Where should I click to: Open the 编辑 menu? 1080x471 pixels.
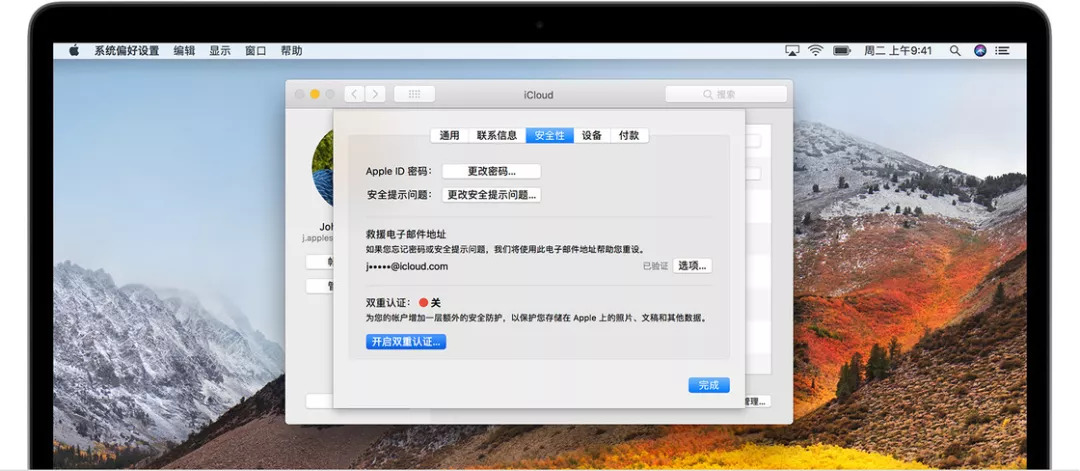[x=184, y=51]
